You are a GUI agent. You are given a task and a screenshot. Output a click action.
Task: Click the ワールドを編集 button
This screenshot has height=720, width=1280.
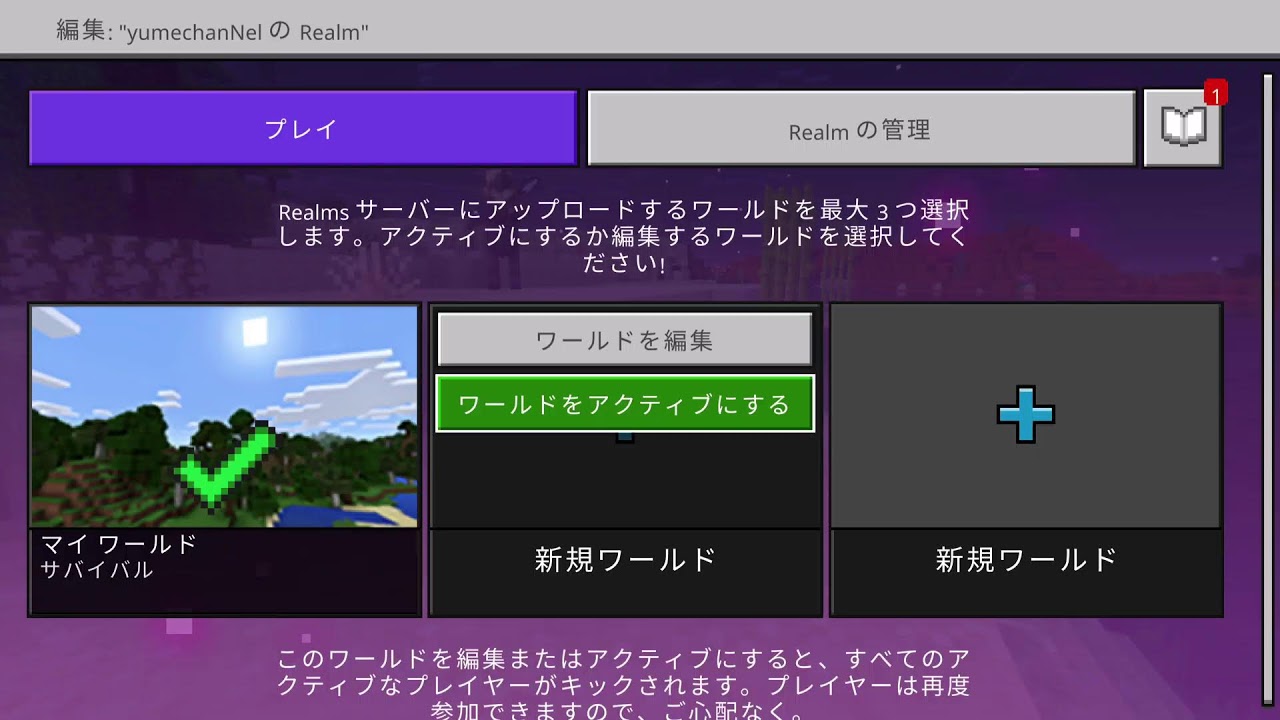(x=625, y=340)
